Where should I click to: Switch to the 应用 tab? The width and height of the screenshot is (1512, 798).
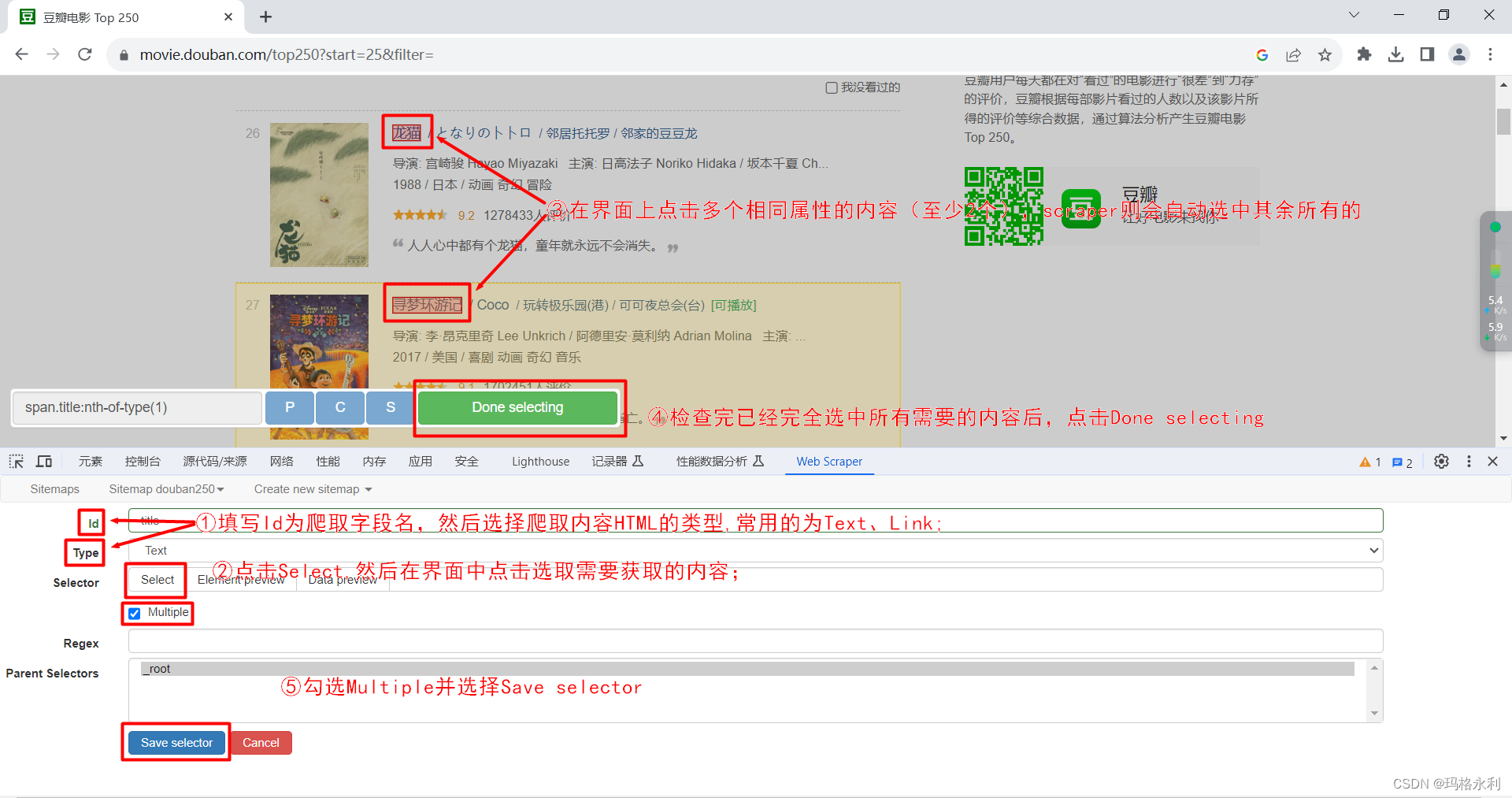point(420,462)
